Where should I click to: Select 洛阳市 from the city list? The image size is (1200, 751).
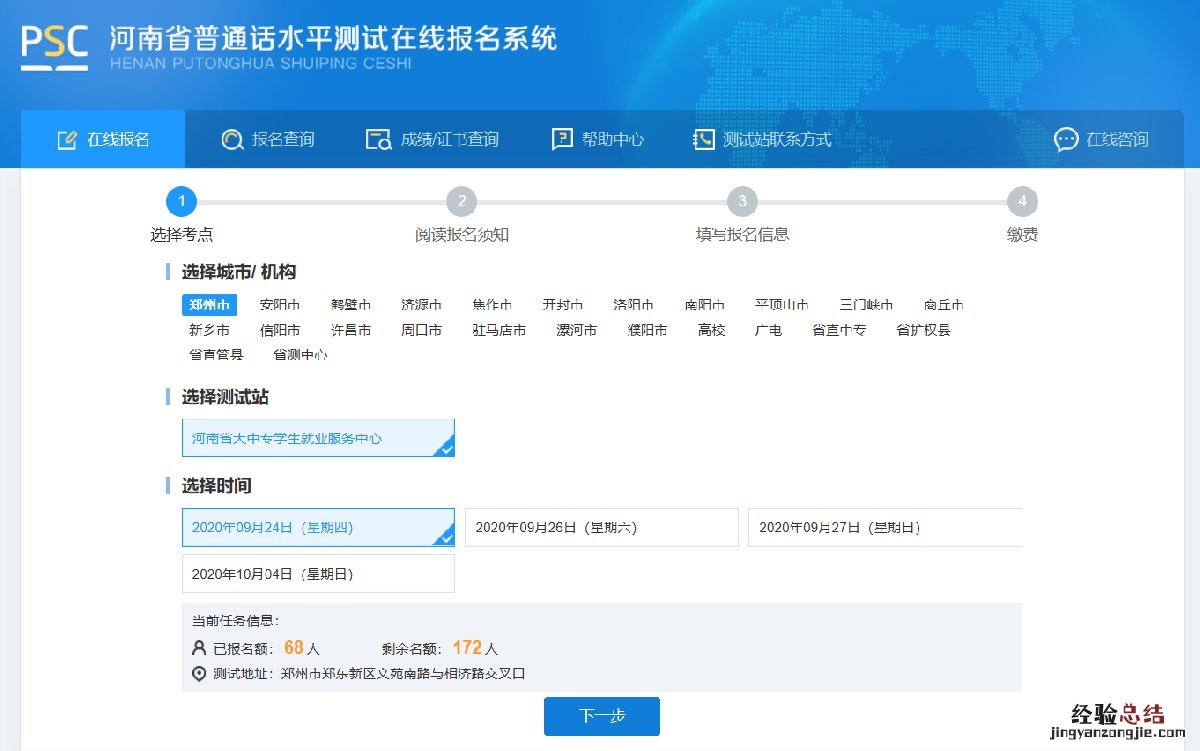[x=633, y=305]
